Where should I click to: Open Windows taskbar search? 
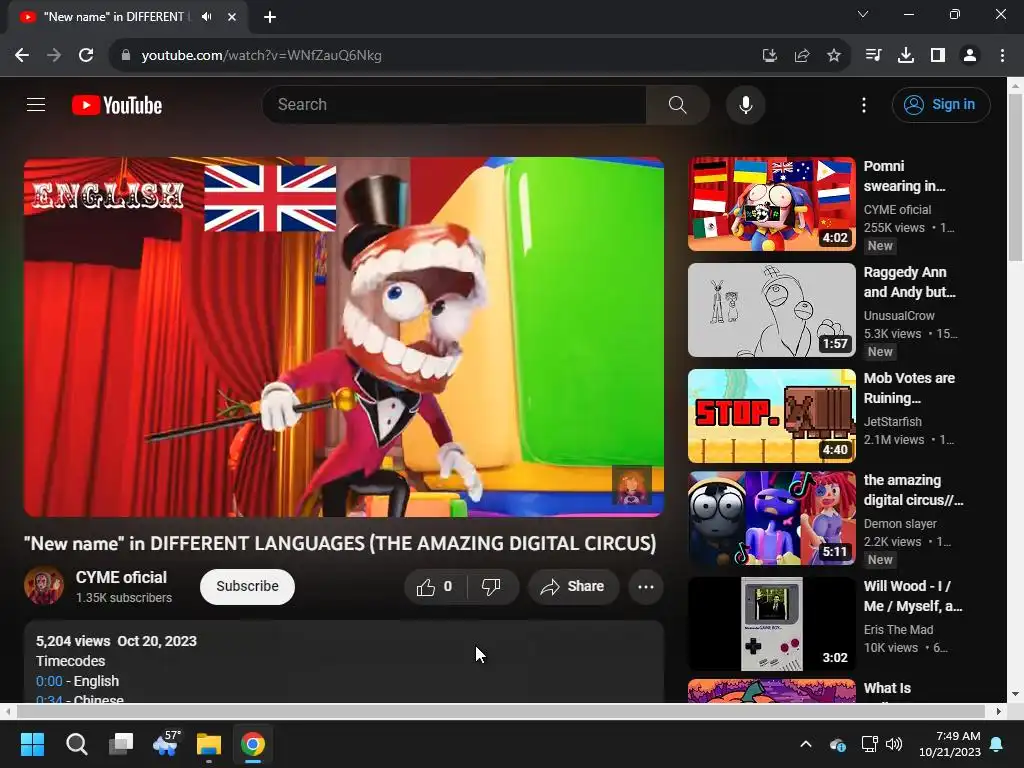coord(76,744)
